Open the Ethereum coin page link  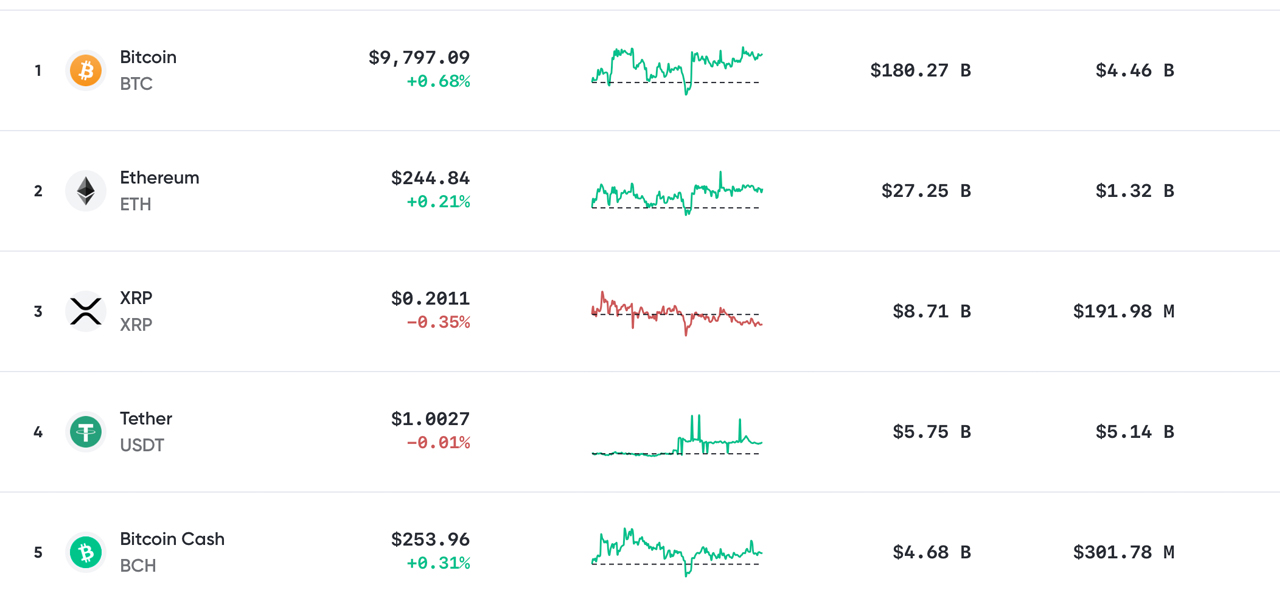pyautogui.click(x=159, y=178)
